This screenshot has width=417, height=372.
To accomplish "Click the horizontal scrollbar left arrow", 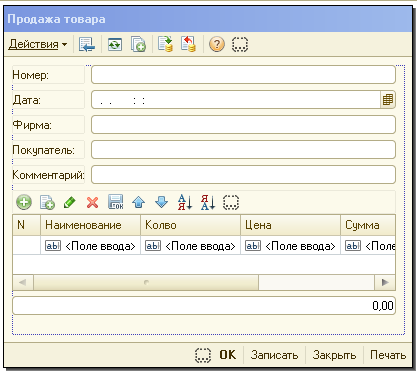I will tap(23, 282).
